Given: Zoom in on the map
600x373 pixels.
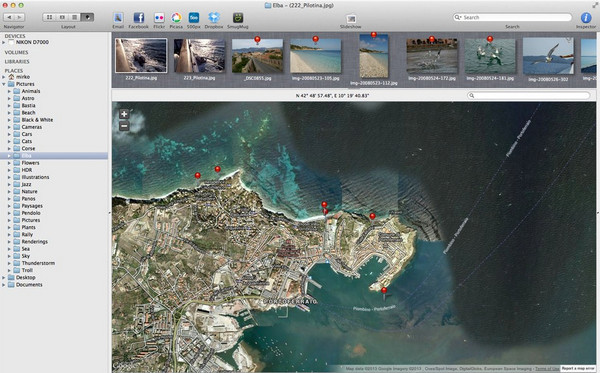Looking at the screenshot, I should tap(124, 114).
